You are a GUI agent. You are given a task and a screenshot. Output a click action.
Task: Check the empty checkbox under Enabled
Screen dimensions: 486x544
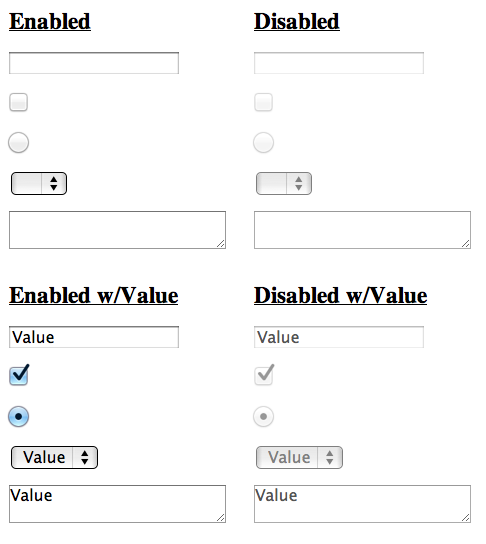[x=18, y=102]
